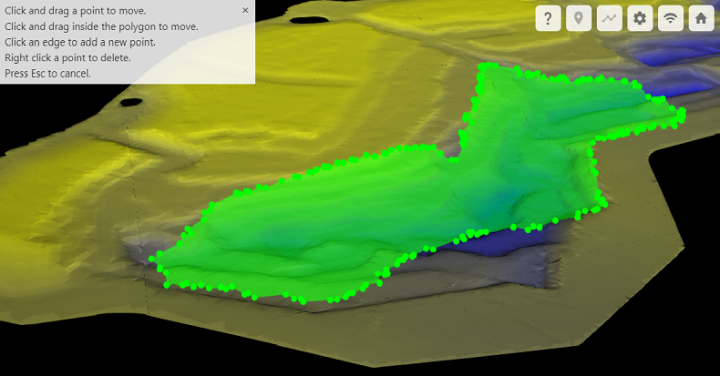Click the dark blue area below the polygon
The image size is (720, 376).
(x=491, y=242)
